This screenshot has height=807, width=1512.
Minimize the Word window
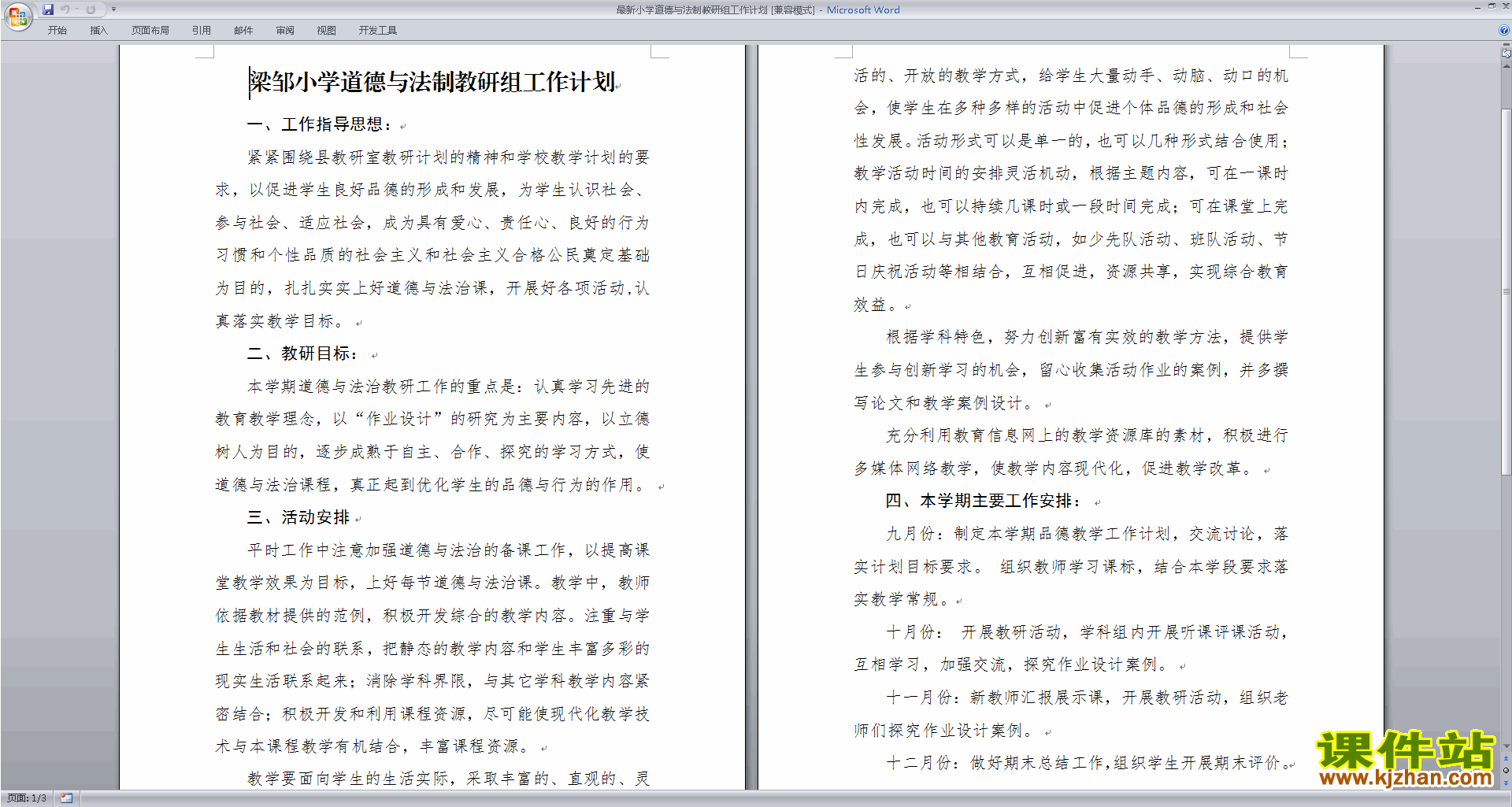click(1477, 7)
